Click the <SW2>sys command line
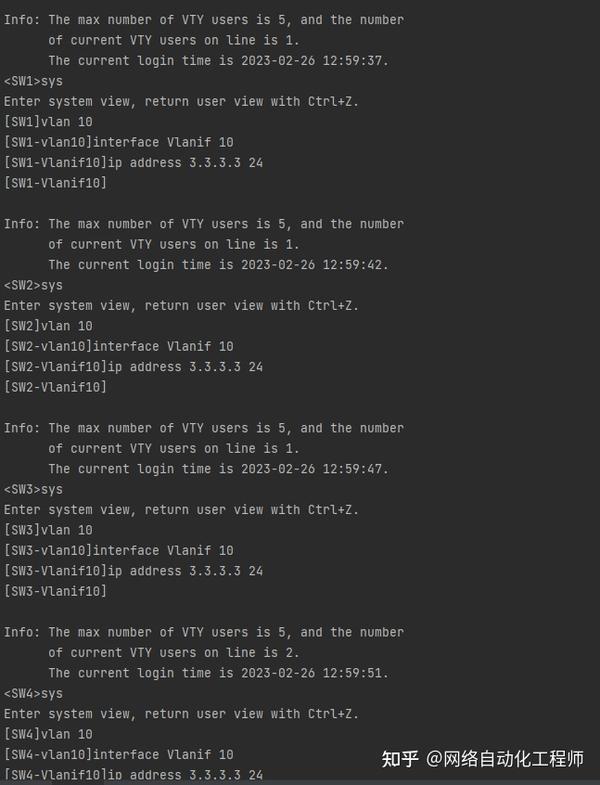Screen dimensions: 600x785 click(33, 285)
